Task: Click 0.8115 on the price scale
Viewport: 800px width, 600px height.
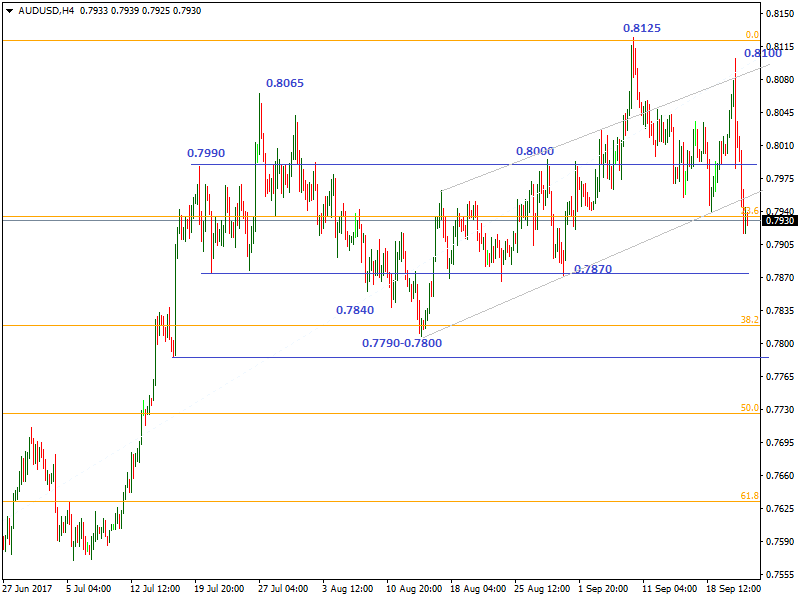Action: pyautogui.click(x=781, y=47)
